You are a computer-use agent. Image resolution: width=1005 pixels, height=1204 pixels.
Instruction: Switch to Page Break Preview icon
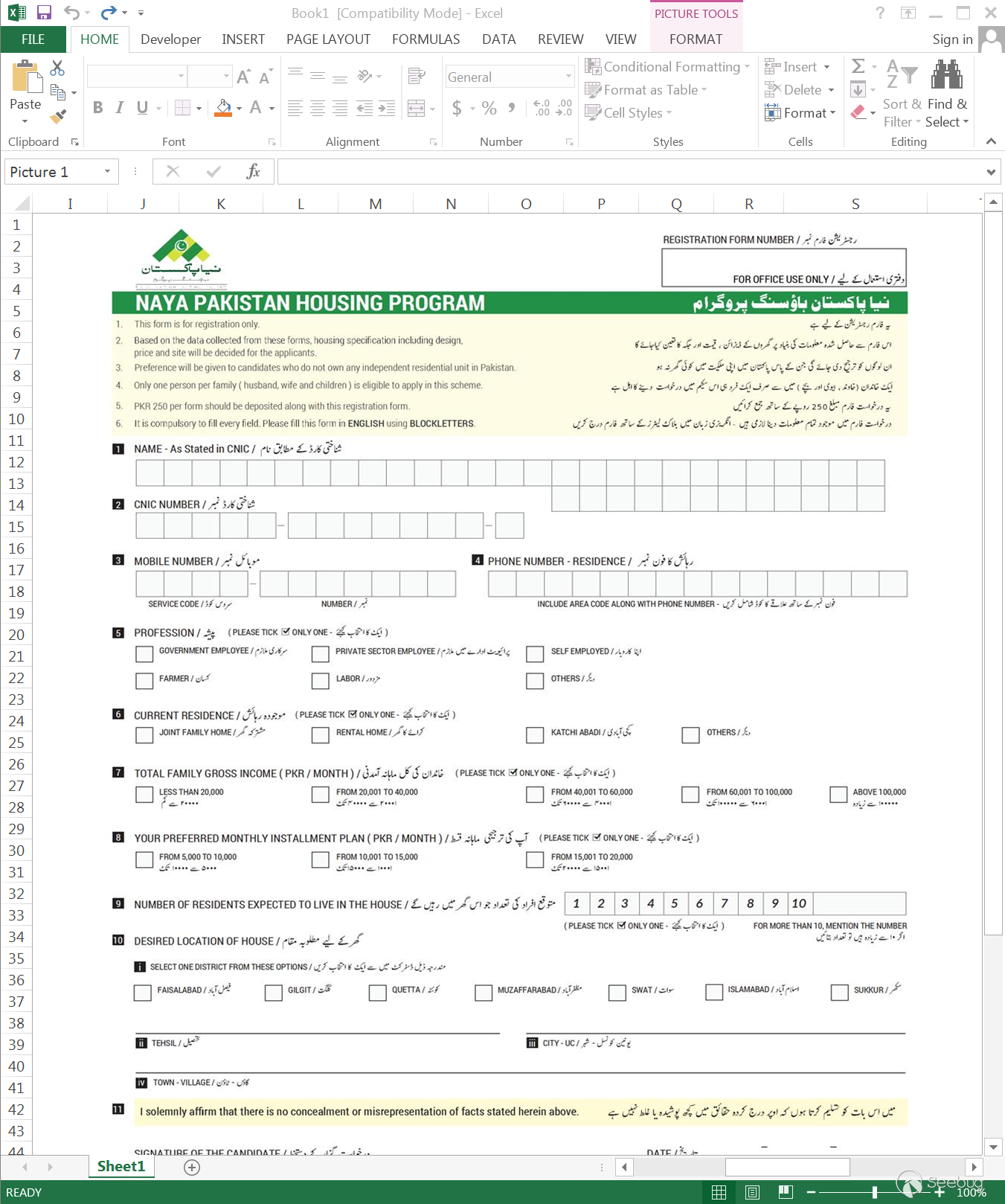point(786,1192)
